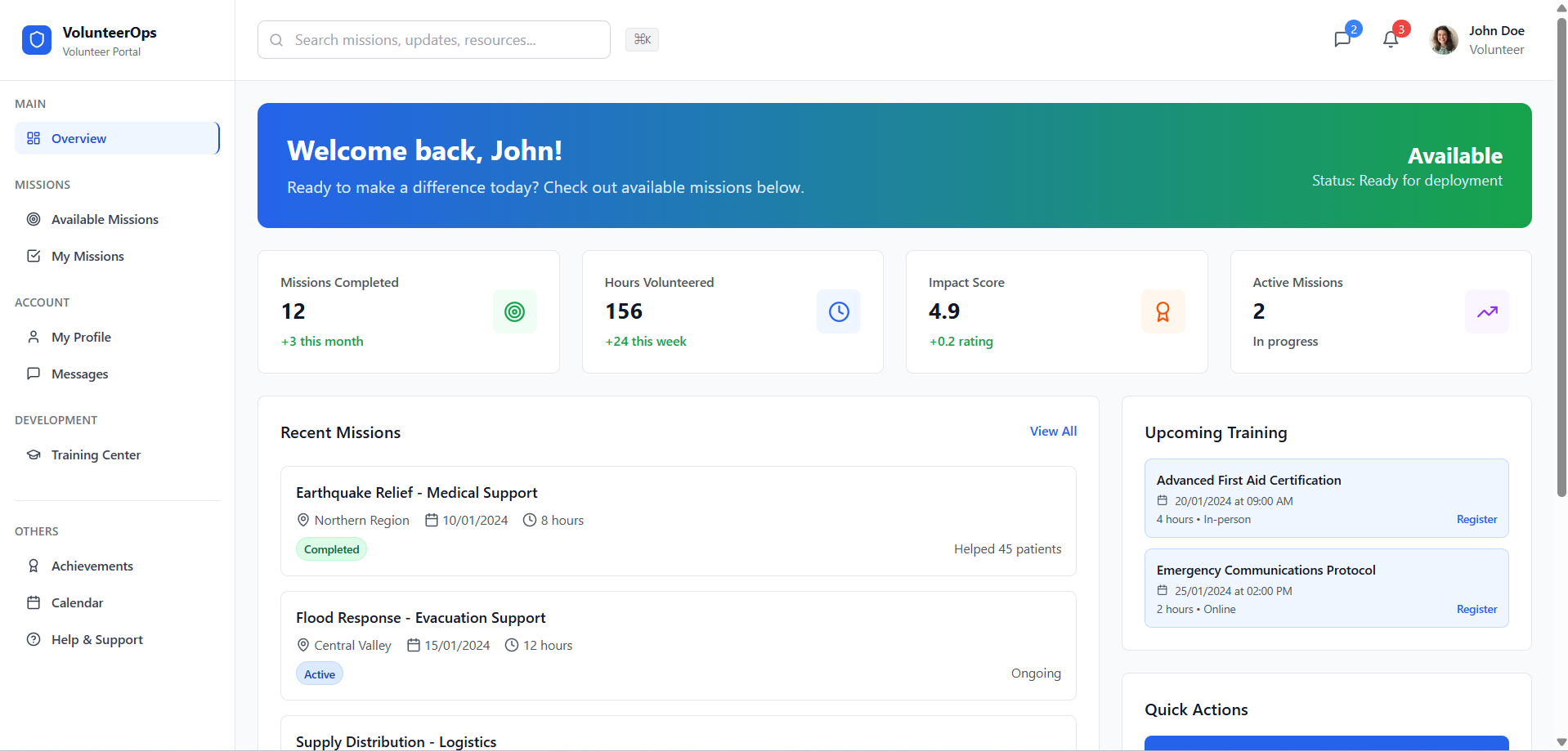Click the John Doe name in header

tap(1496, 30)
